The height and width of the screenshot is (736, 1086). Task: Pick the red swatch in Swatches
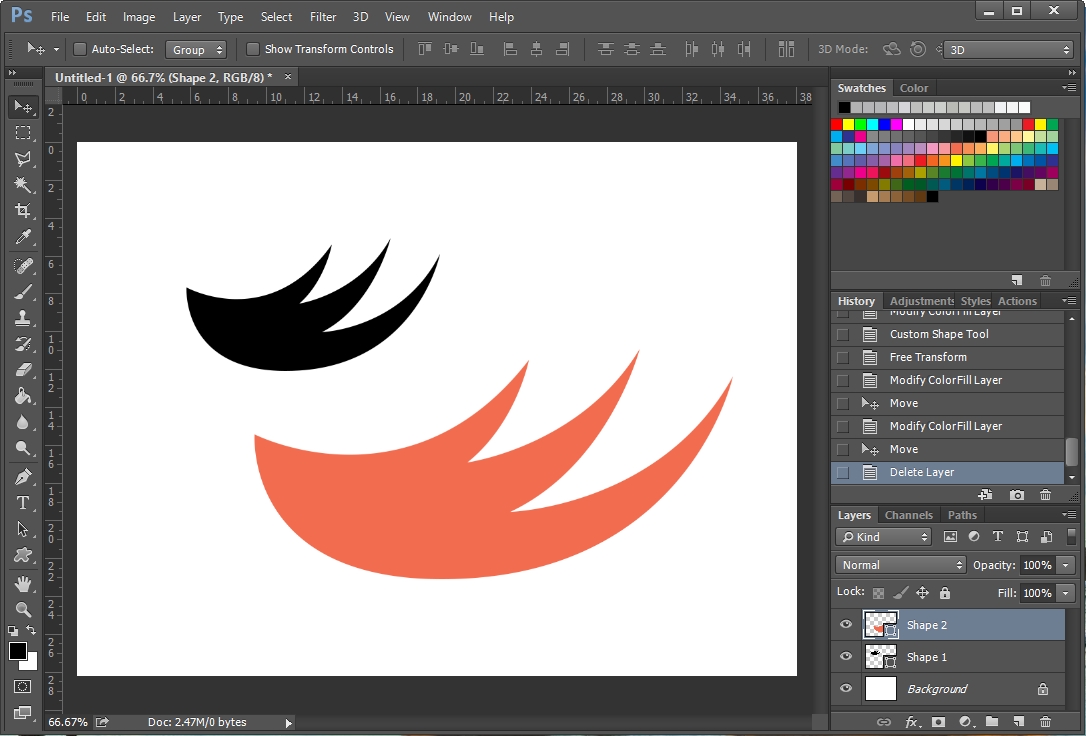[x=837, y=125]
